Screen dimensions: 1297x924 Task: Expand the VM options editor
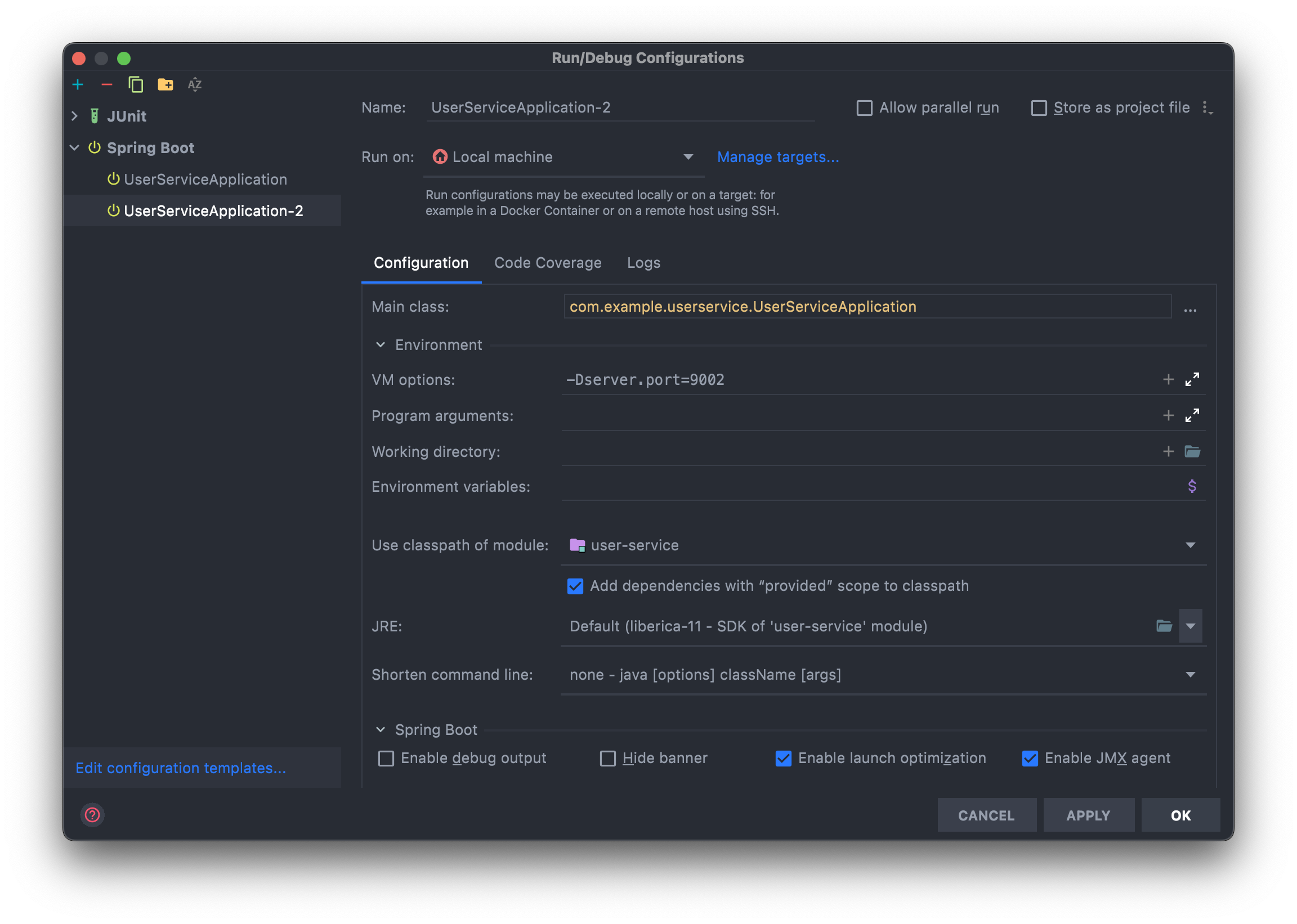(1193, 379)
